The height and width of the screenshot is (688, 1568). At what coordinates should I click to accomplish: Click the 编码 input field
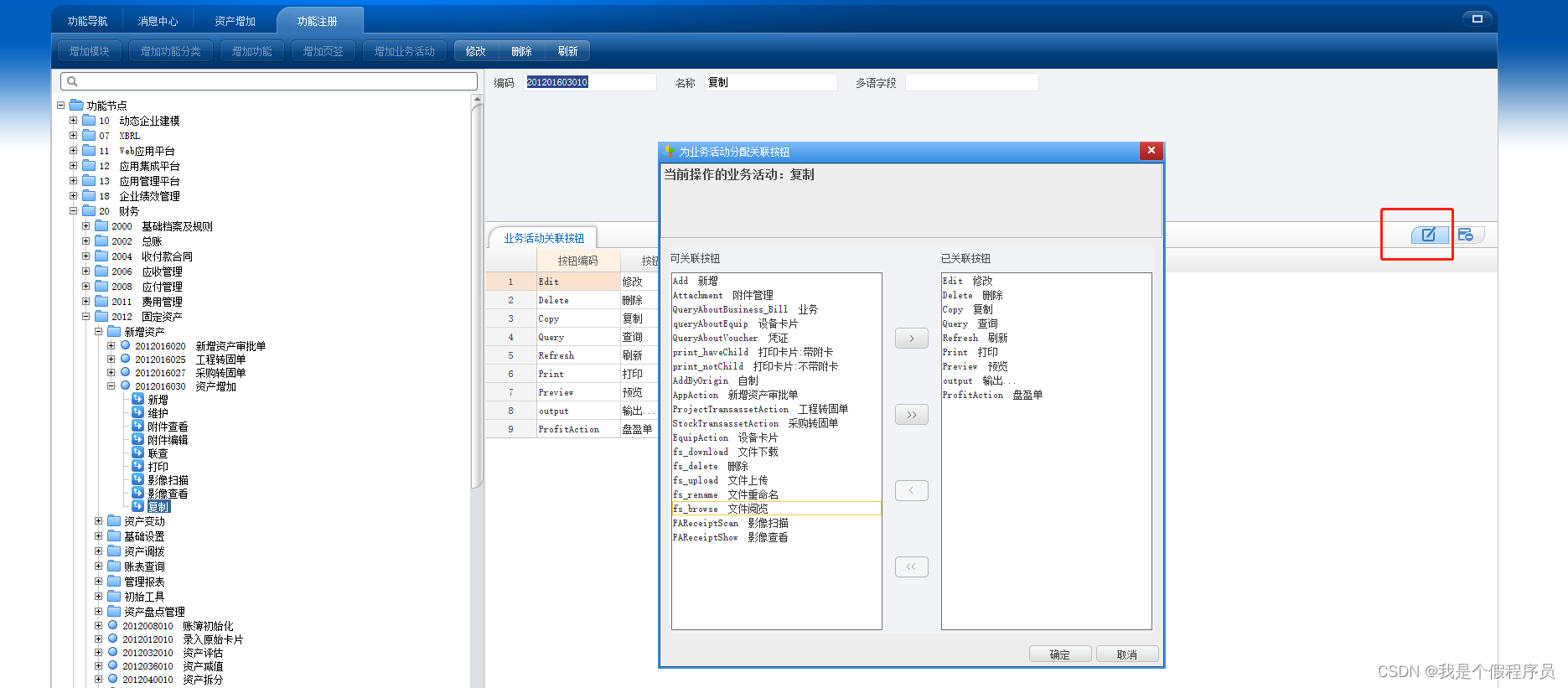click(590, 82)
